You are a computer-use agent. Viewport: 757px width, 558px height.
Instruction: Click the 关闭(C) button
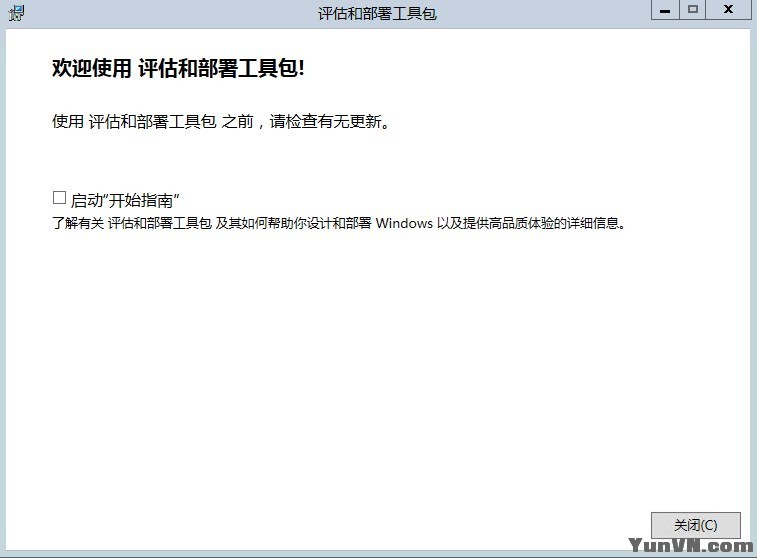pyautogui.click(x=695, y=525)
